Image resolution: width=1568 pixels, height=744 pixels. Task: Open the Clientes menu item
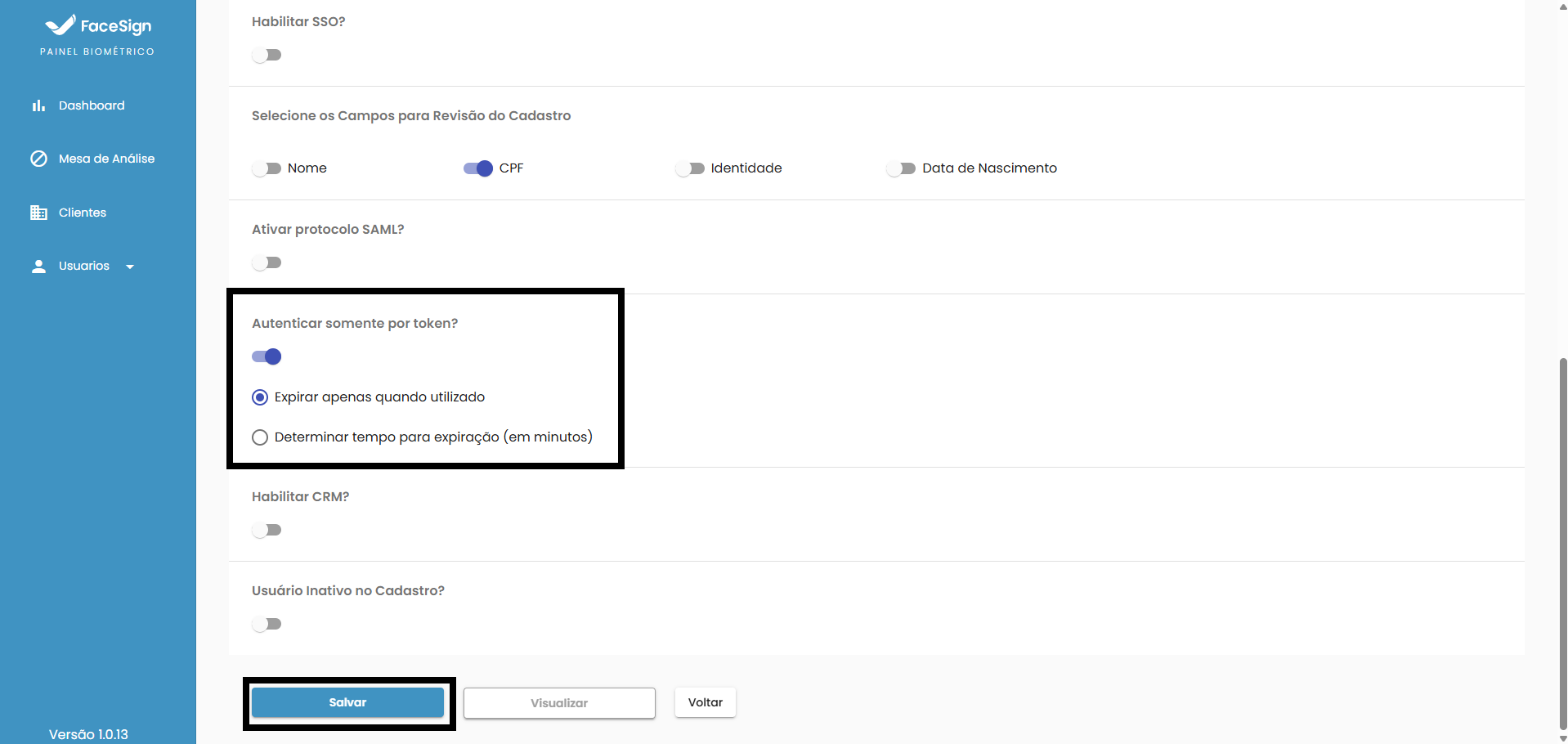(x=83, y=213)
